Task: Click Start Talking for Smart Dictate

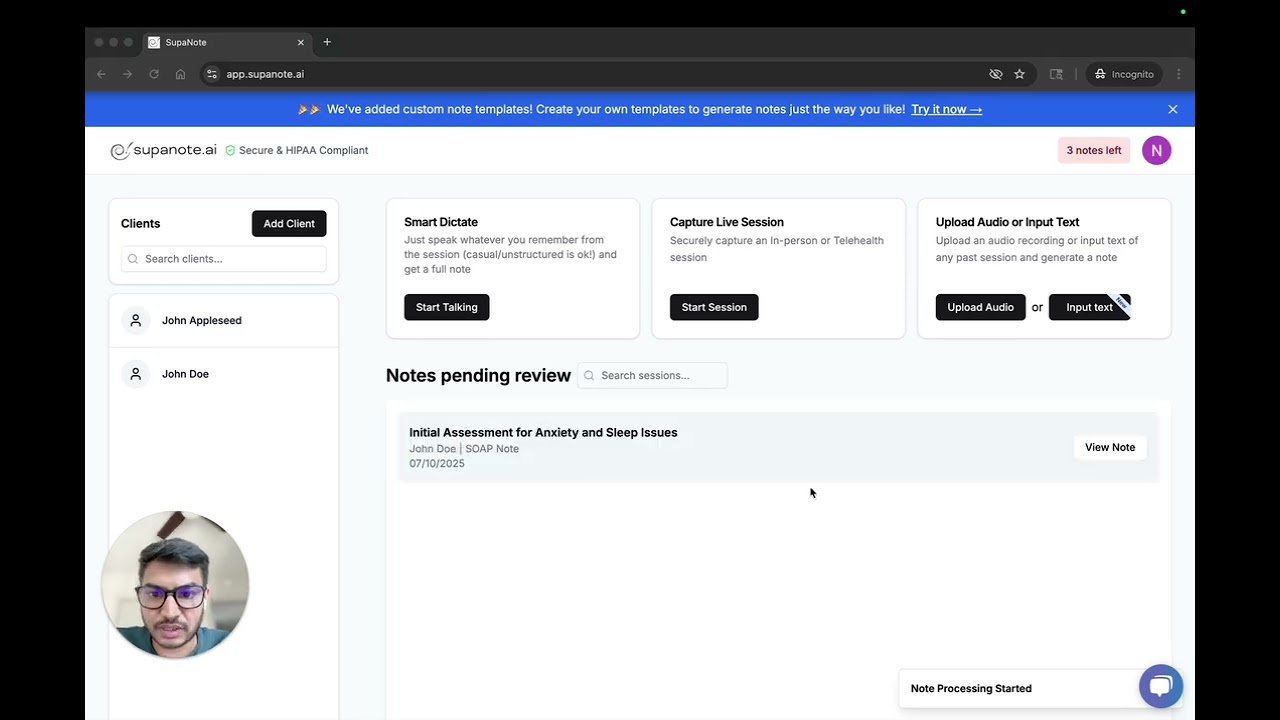Action: pyautogui.click(x=446, y=307)
